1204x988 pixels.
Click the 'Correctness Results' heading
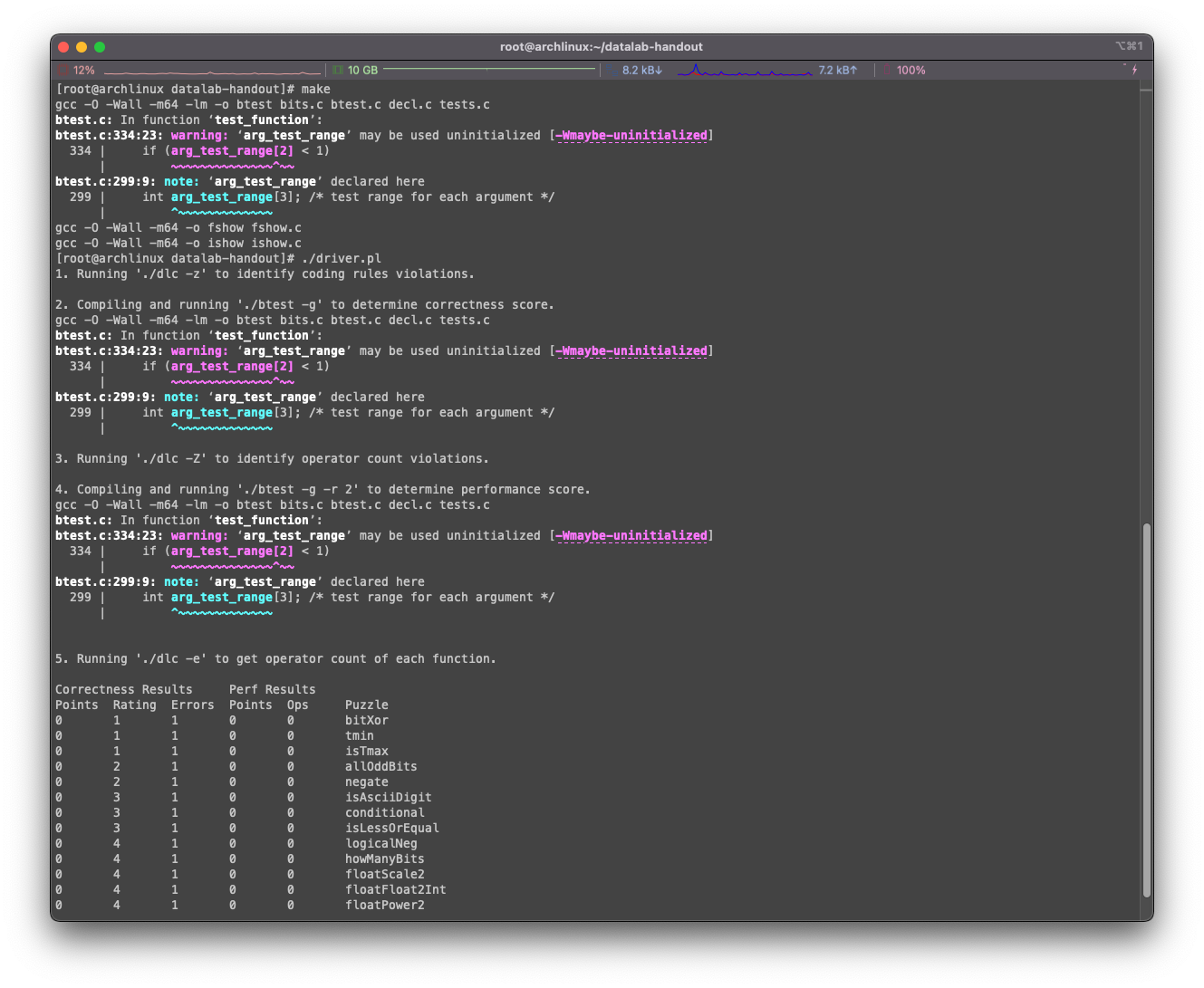124,689
